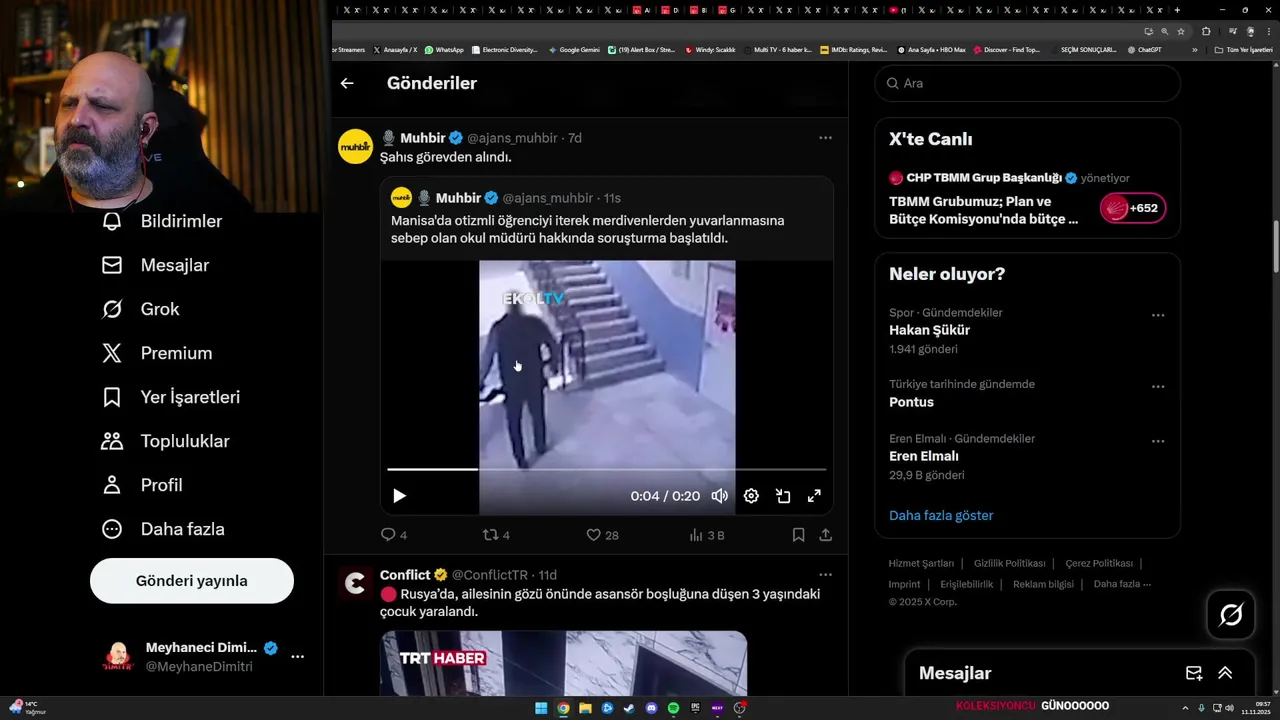Viewport: 1280px width, 720px height.
Task: Go back with the Gönderiler arrow
Action: (347, 83)
